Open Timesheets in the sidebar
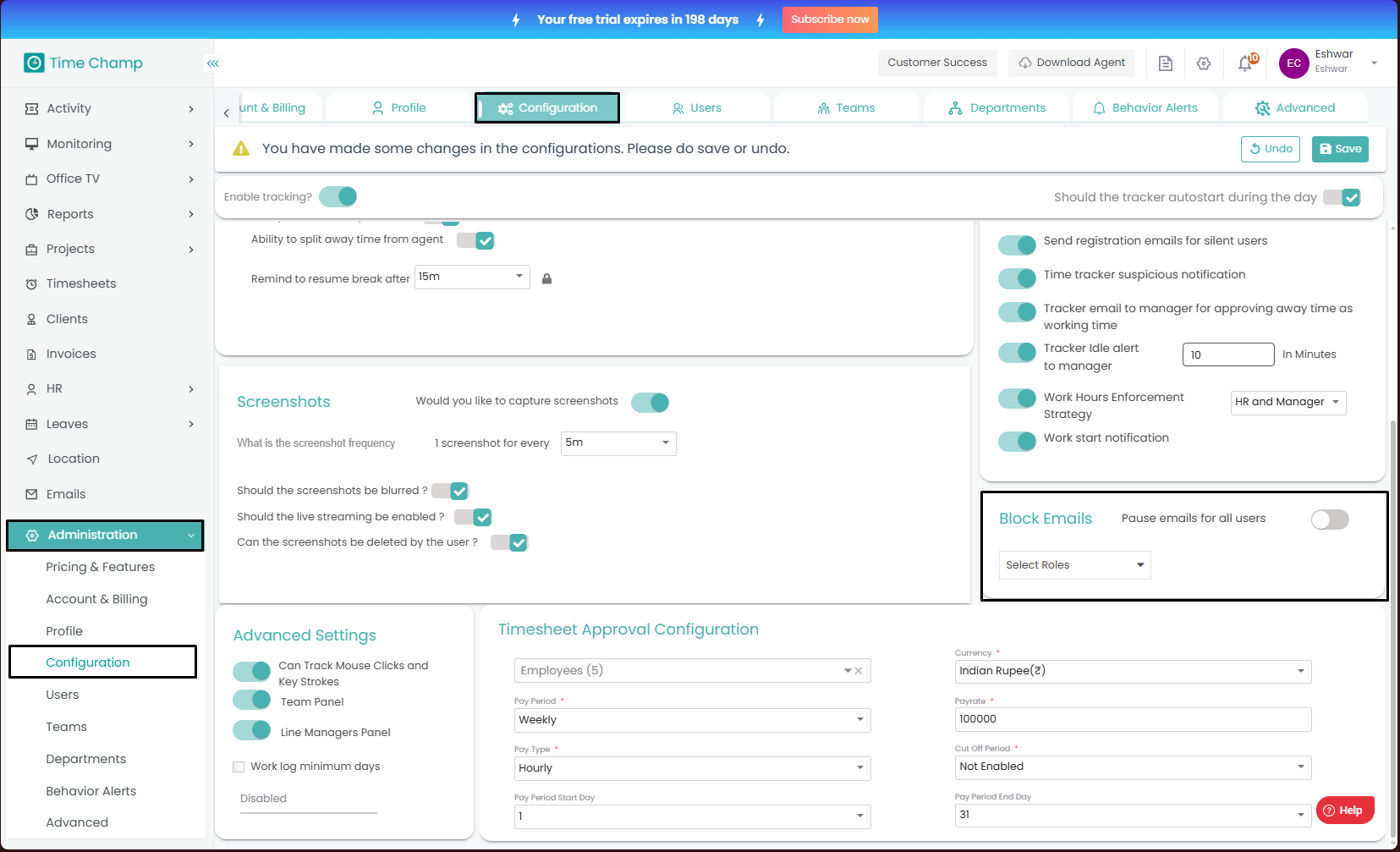 (x=81, y=283)
